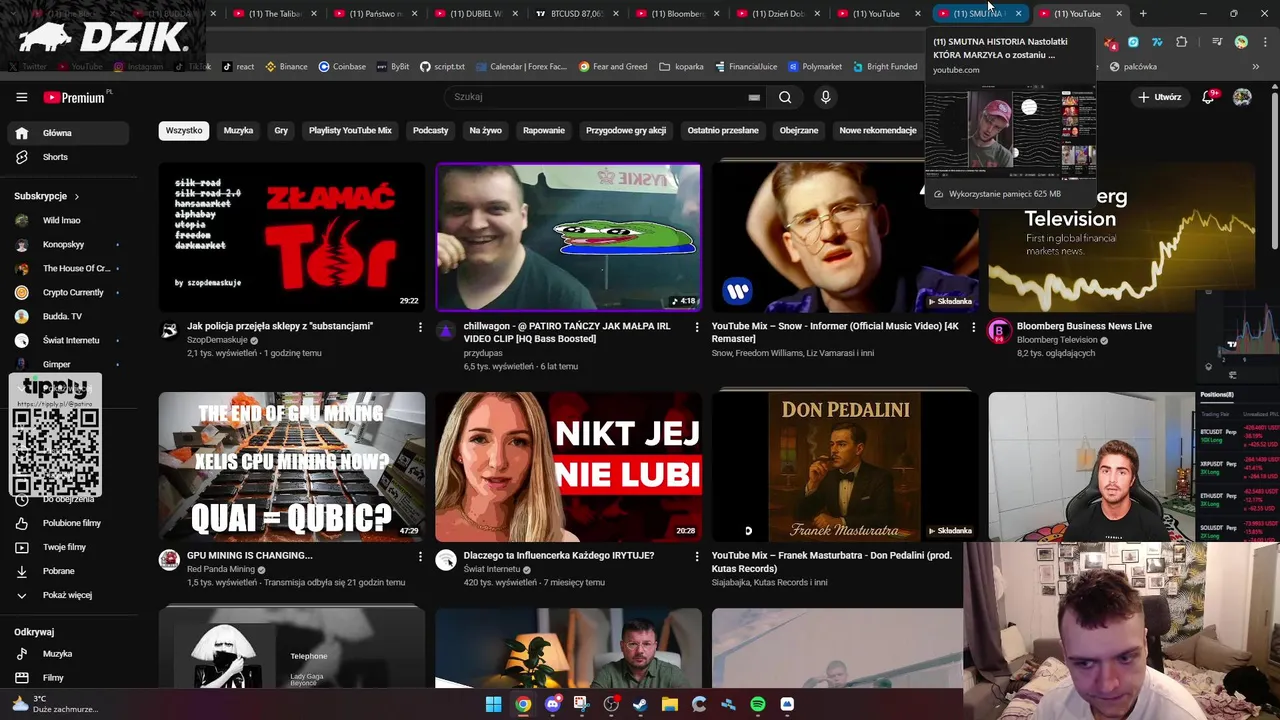Image resolution: width=1280 pixels, height=720 pixels.
Task: Open the YouTube hamburger guide menu
Action: 21,97
